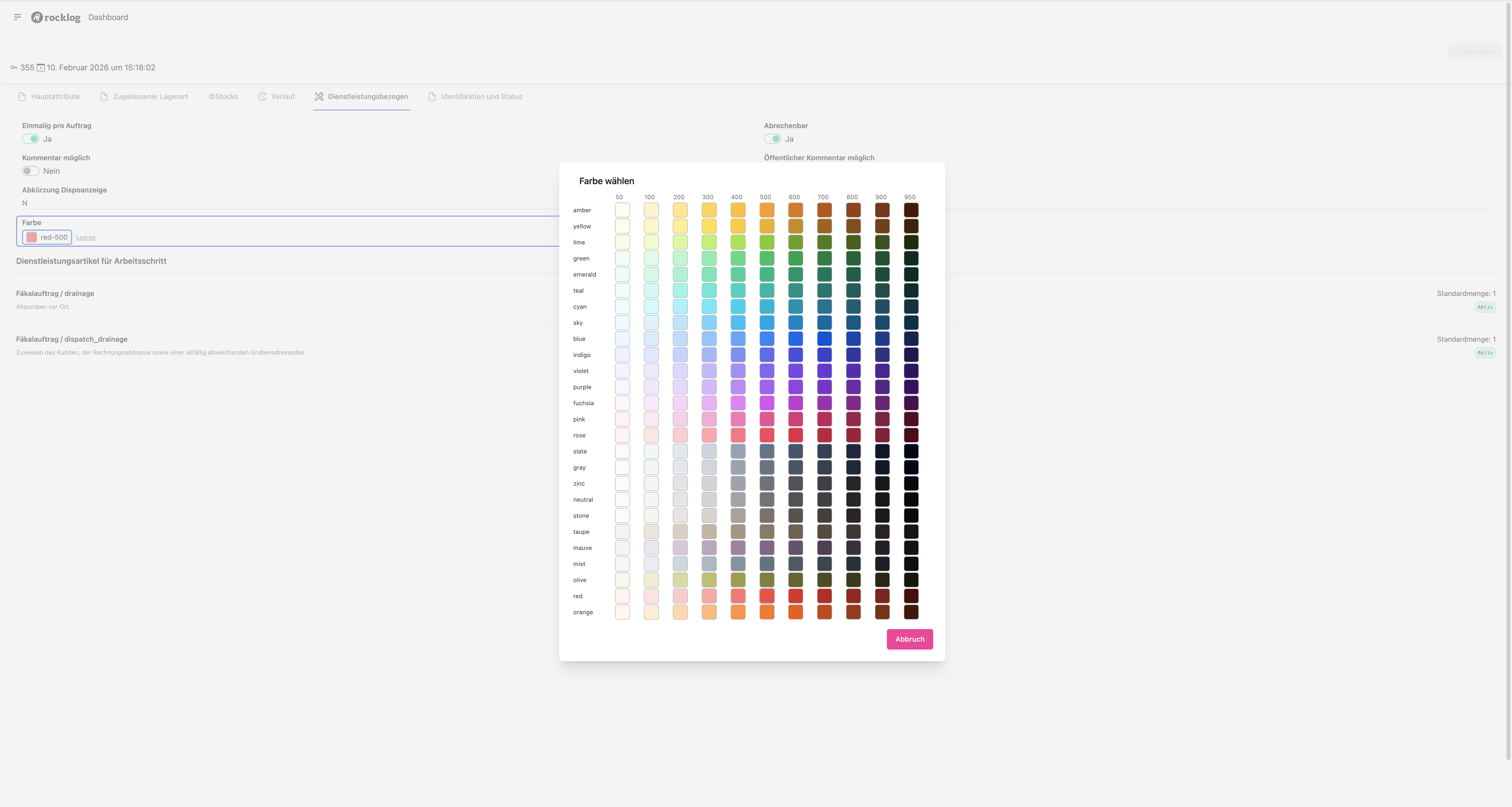Viewport: 1512px width, 807px height.
Task: Choose the blue 950 swatch
Action: point(911,339)
